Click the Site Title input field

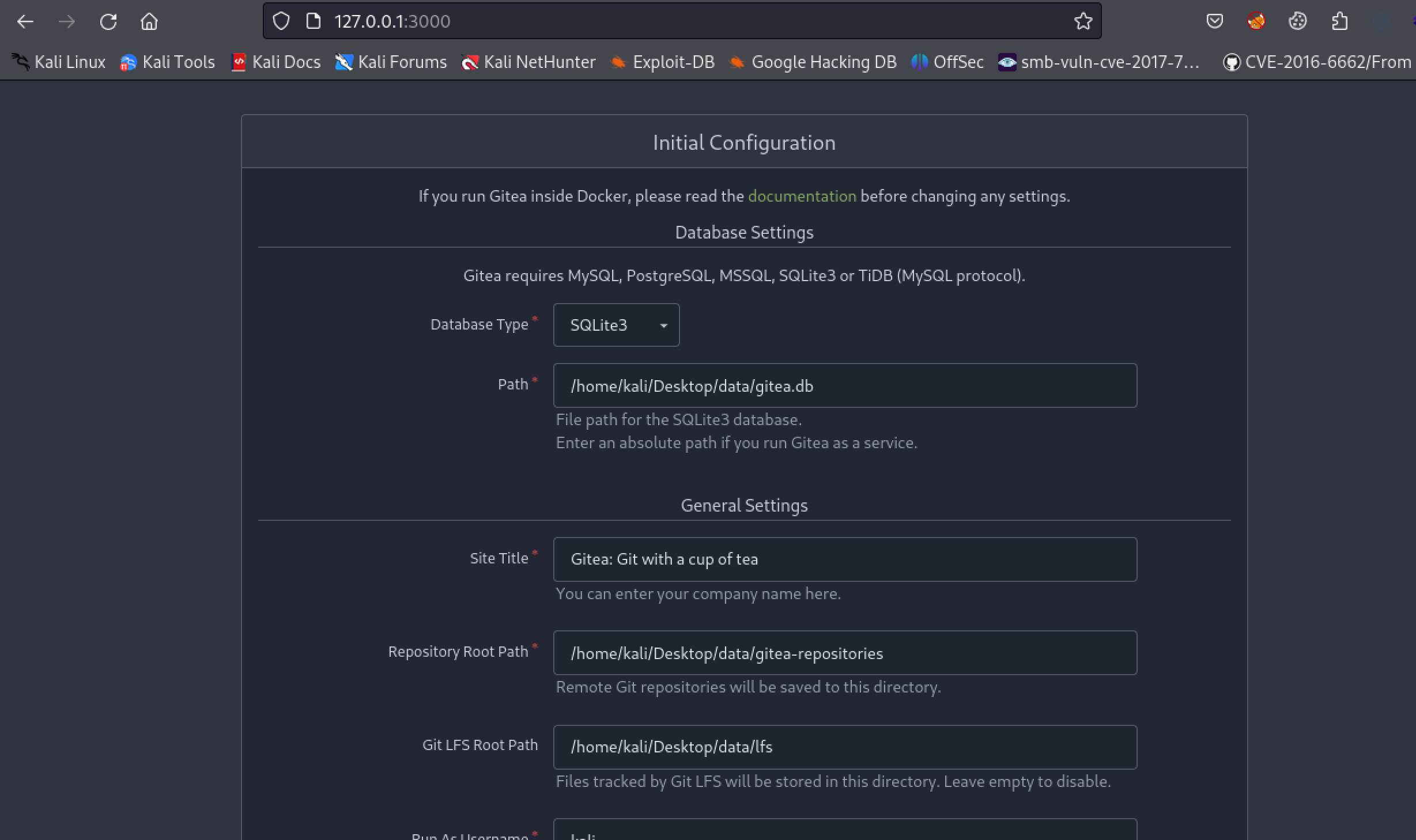pos(844,559)
